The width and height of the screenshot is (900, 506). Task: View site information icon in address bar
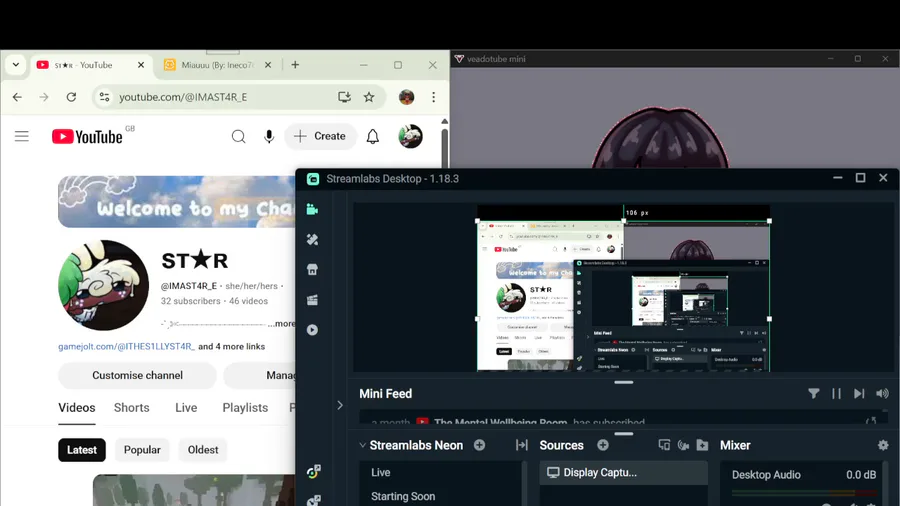[104, 97]
